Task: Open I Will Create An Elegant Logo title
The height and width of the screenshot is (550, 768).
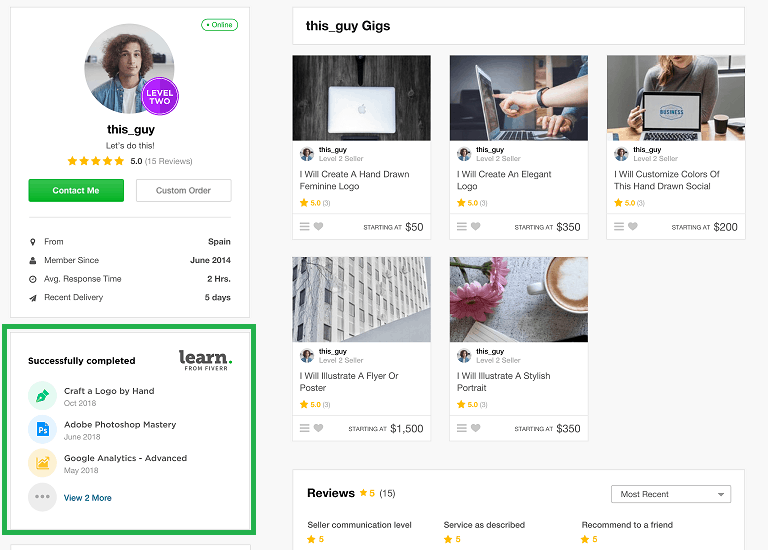Action: 504,180
